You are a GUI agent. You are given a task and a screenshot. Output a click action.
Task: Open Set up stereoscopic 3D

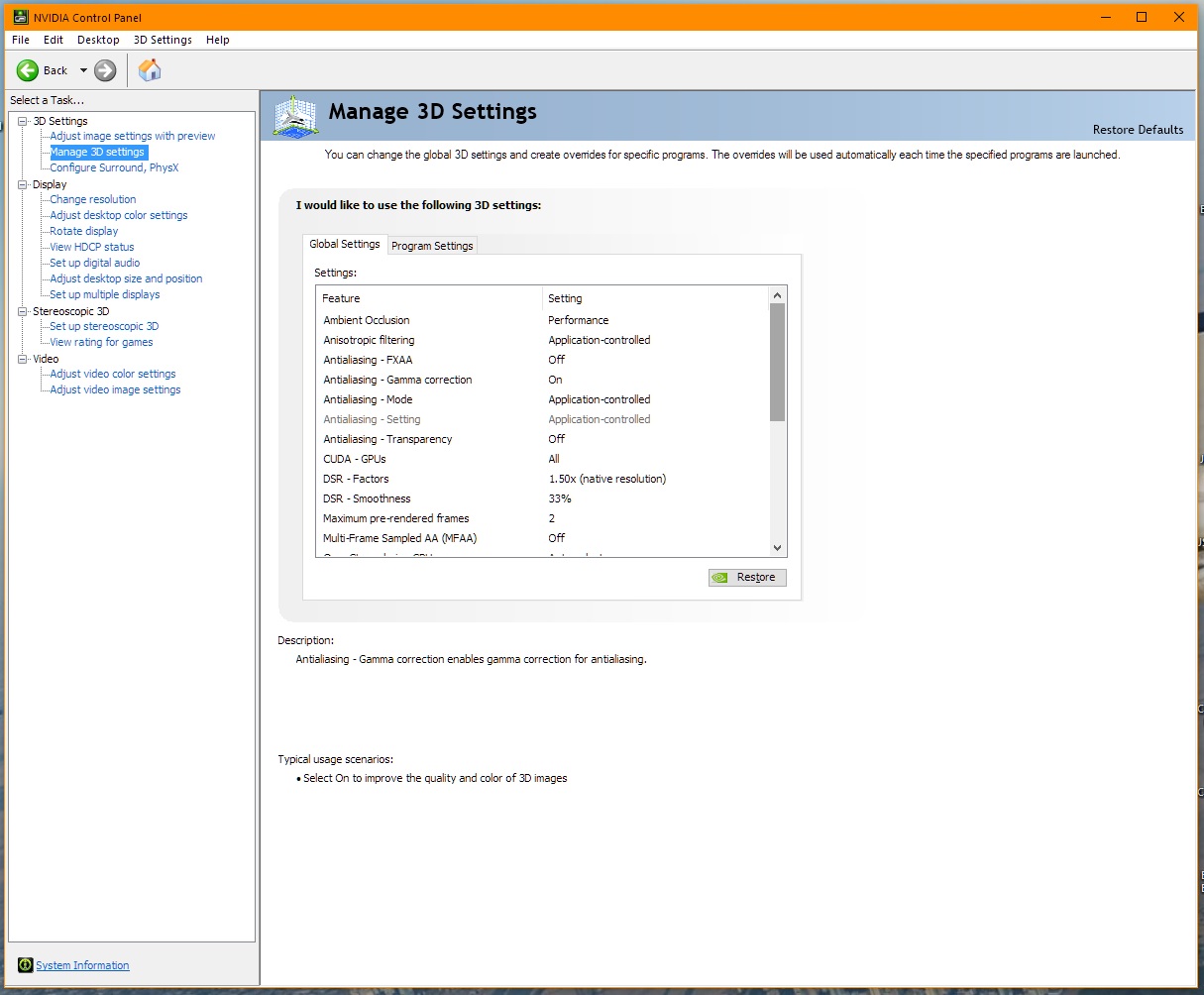point(104,326)
